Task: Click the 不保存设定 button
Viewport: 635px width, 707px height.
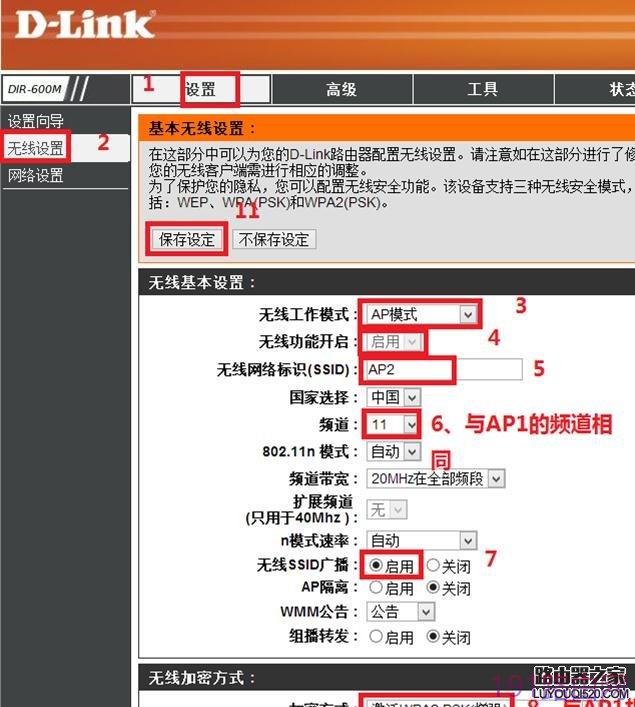Action: tap(274, 239)
